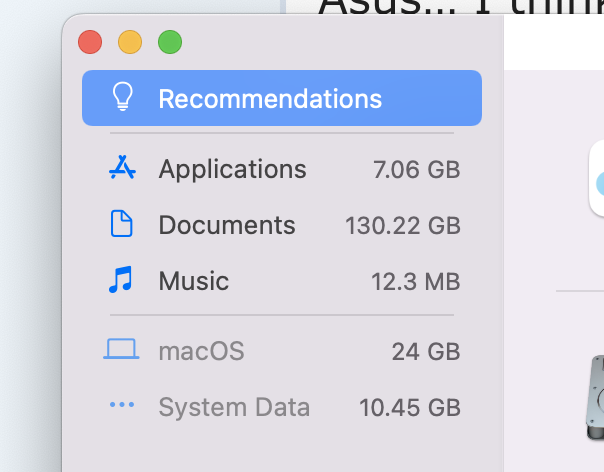
Task: Click the Music note icon
Action: (121, 281)
